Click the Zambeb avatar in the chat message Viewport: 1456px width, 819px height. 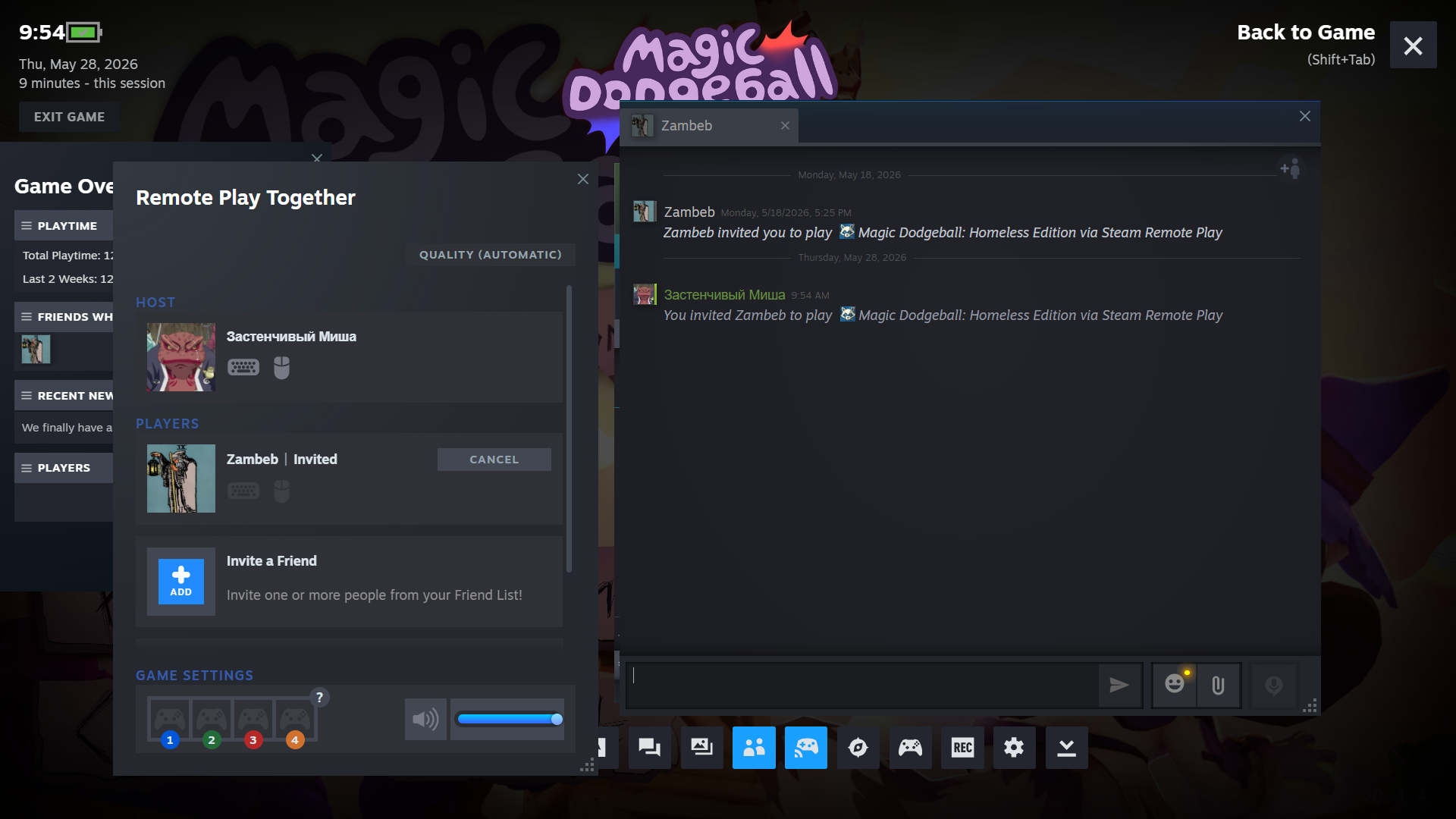point(645,212)
